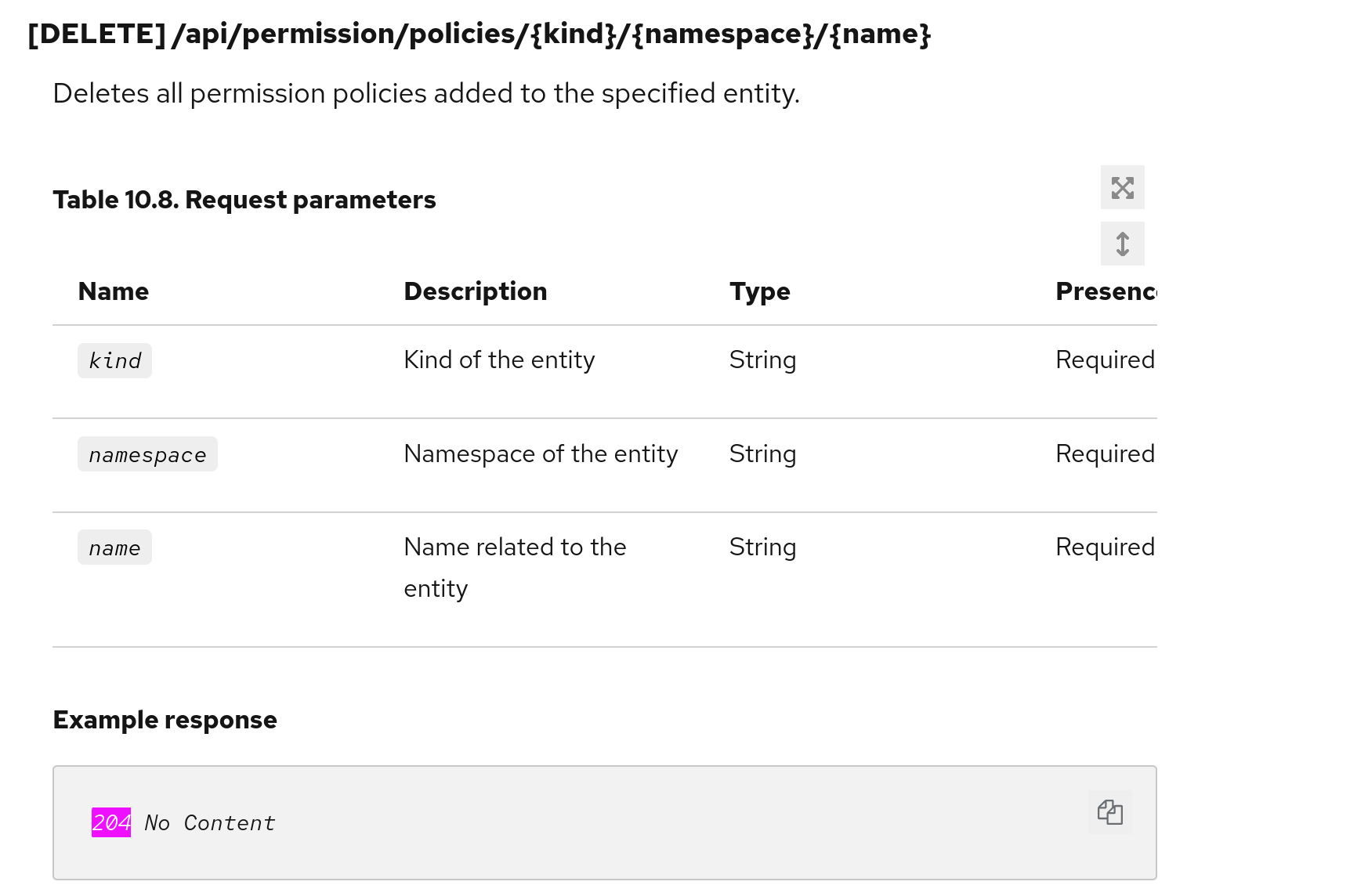
Task: Click Required in the kind row
Action: pos(1105,360)
